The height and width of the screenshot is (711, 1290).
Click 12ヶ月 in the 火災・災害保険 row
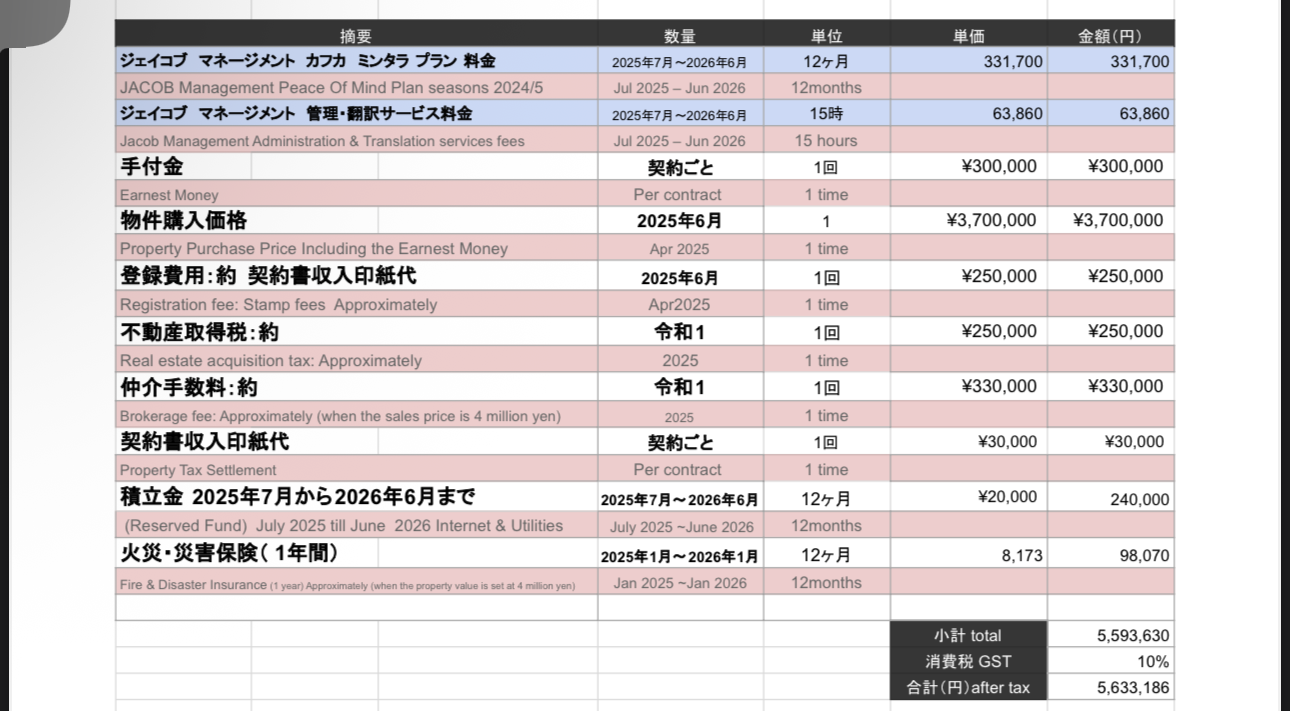(x=826, y=555)
